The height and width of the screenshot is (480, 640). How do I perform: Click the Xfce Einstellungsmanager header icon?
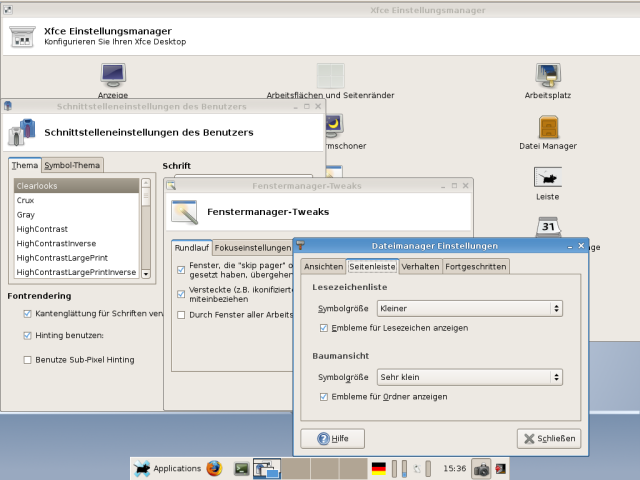[22, 37]
